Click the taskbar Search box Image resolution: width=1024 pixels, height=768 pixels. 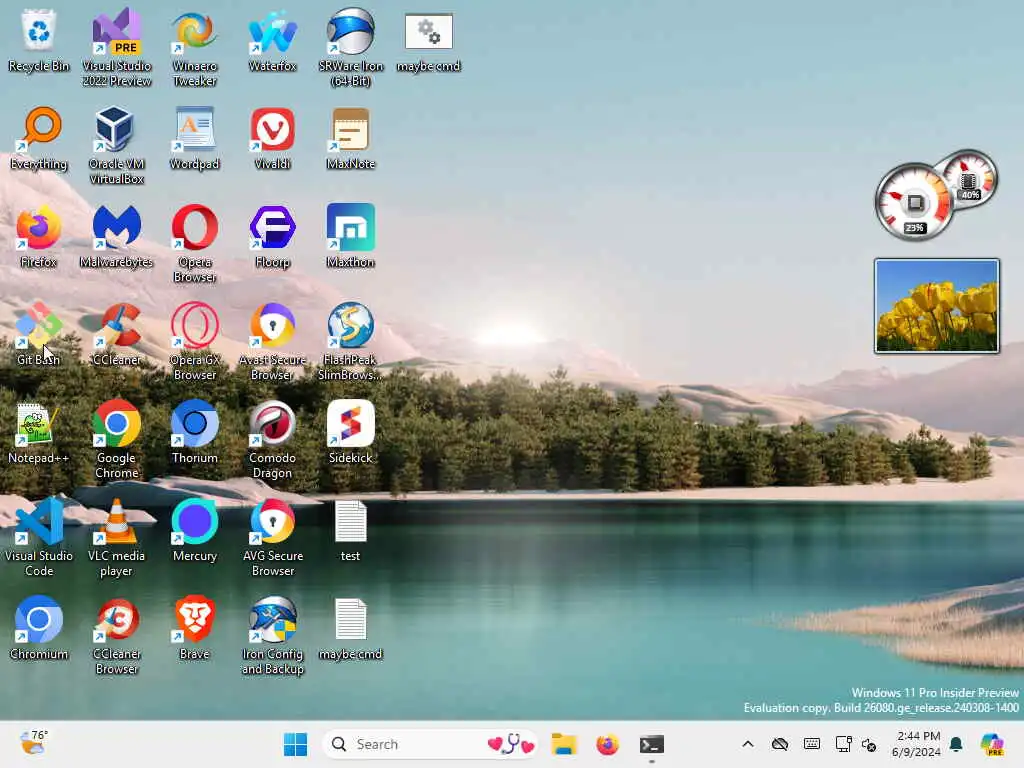pos(429,744)
